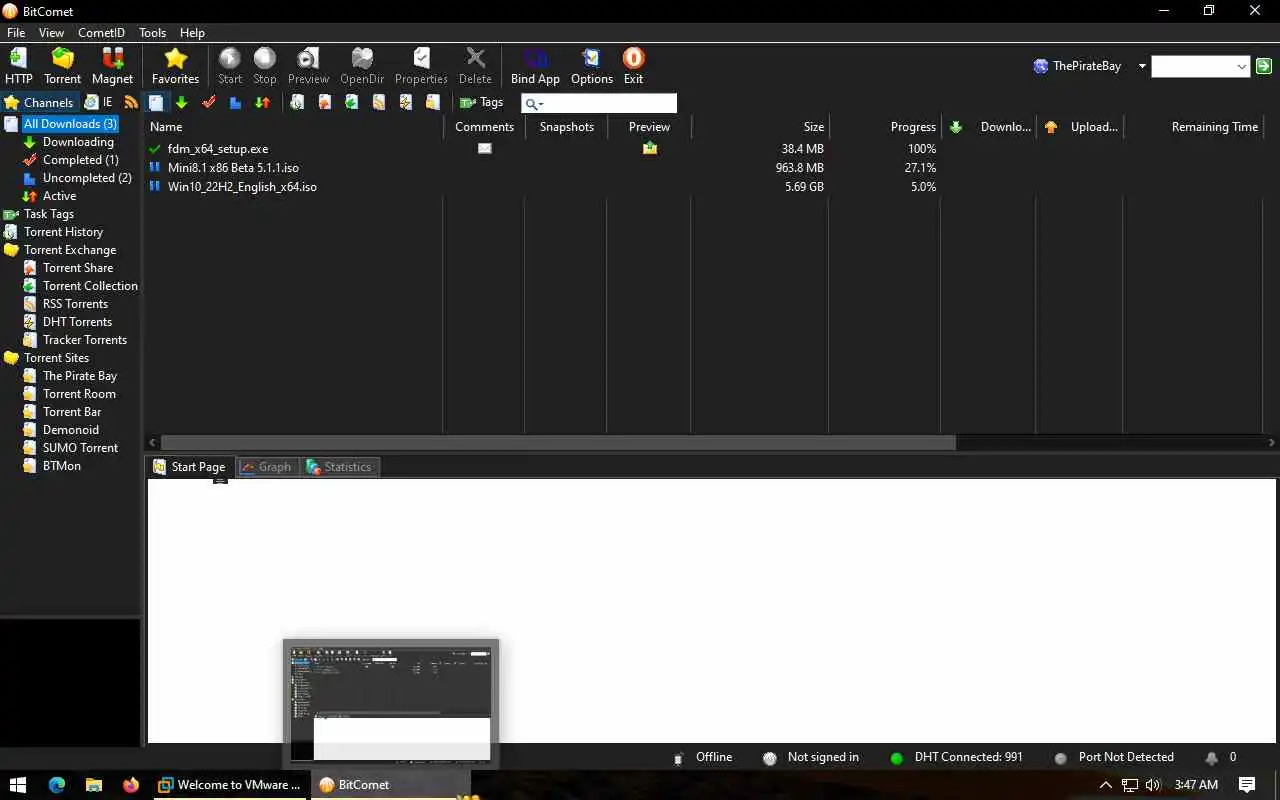1280x800 pixels.
Task: Click the HTTP download toolbar icon
Action: point(19,66)
